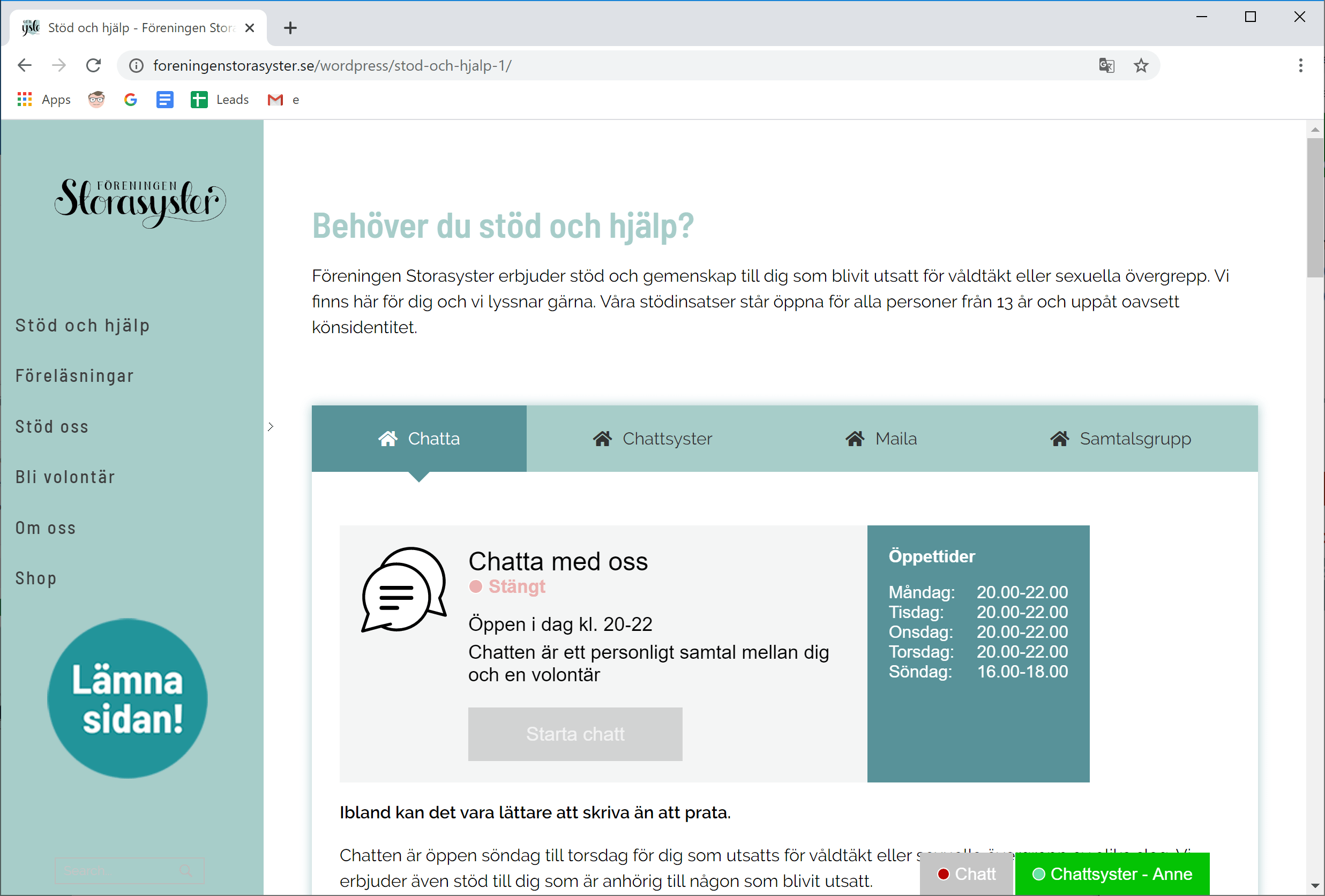
Task: Open the Föreläsningar menu link
Action: [74, 376]
